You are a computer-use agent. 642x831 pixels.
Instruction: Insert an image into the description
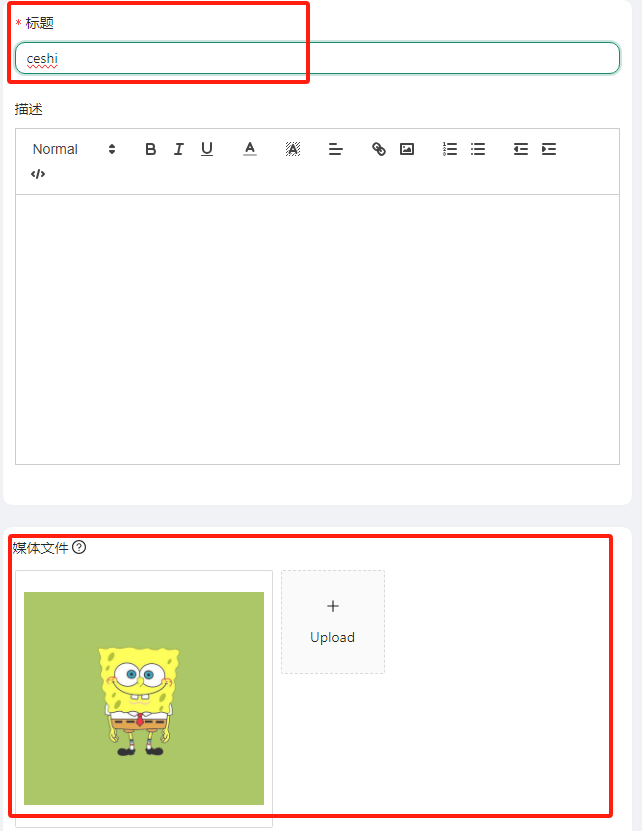point(407,149)
